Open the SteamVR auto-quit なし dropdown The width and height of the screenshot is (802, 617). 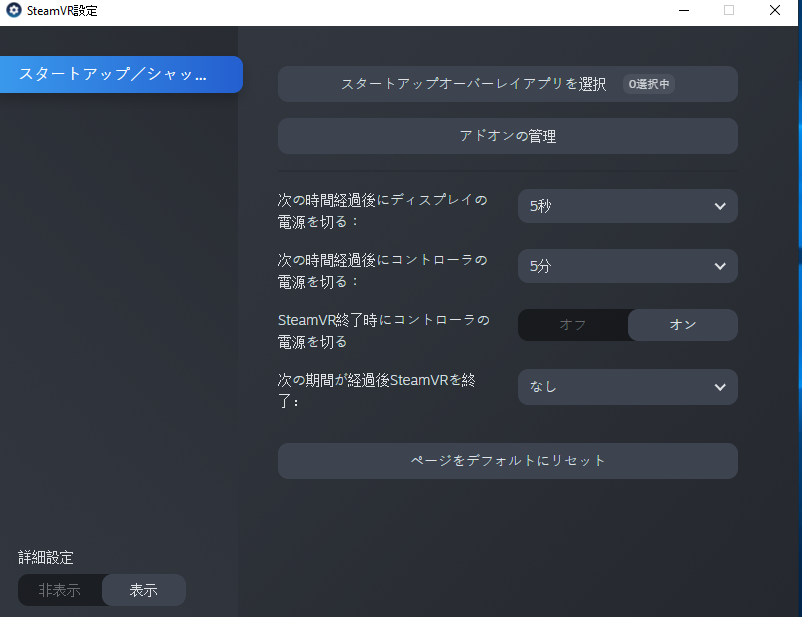click(x=628, y=387)
